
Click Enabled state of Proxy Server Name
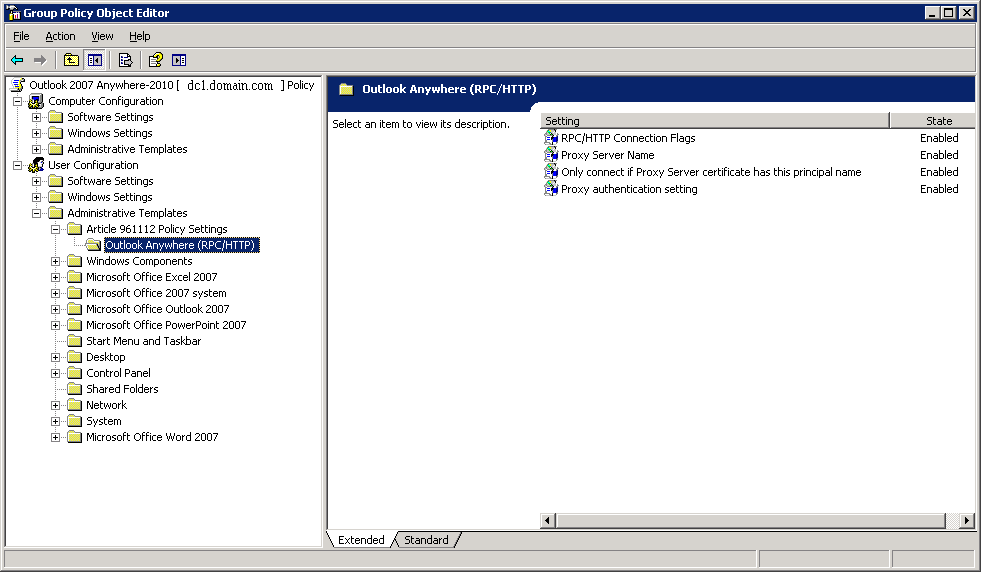[938, 155]
